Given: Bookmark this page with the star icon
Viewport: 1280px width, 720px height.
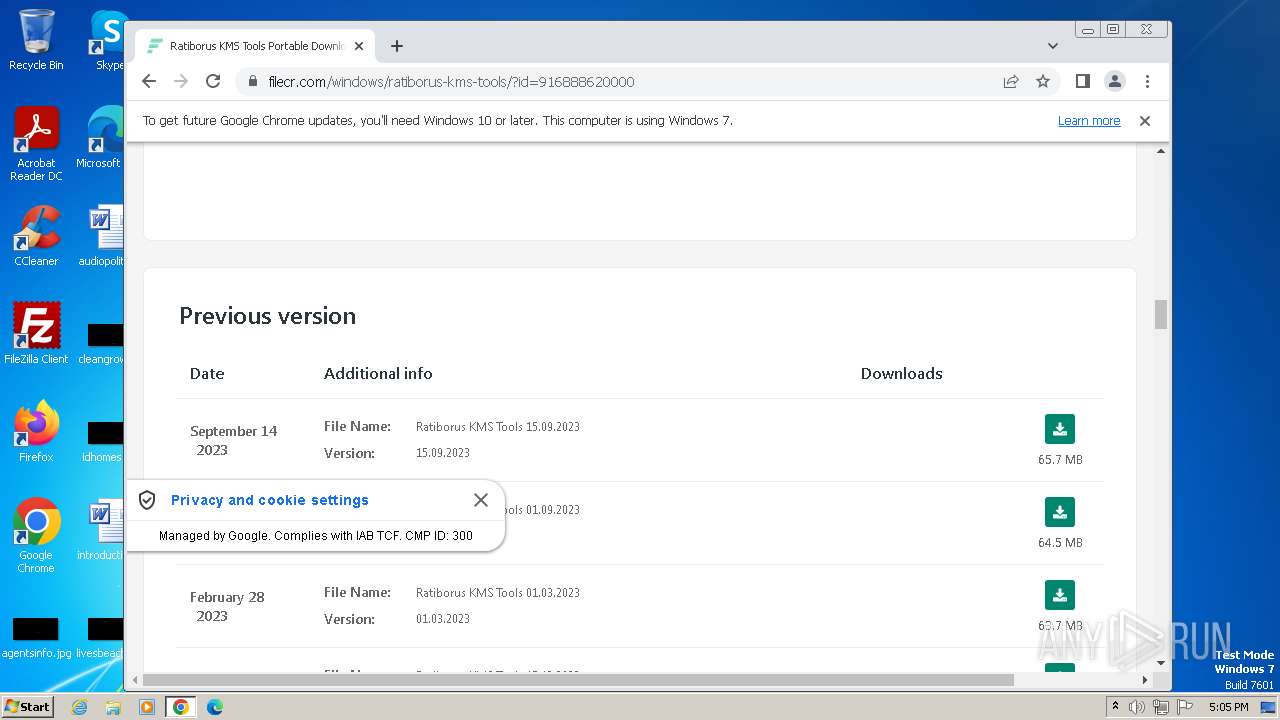Looking at the screenshot, I should 1043,81.
